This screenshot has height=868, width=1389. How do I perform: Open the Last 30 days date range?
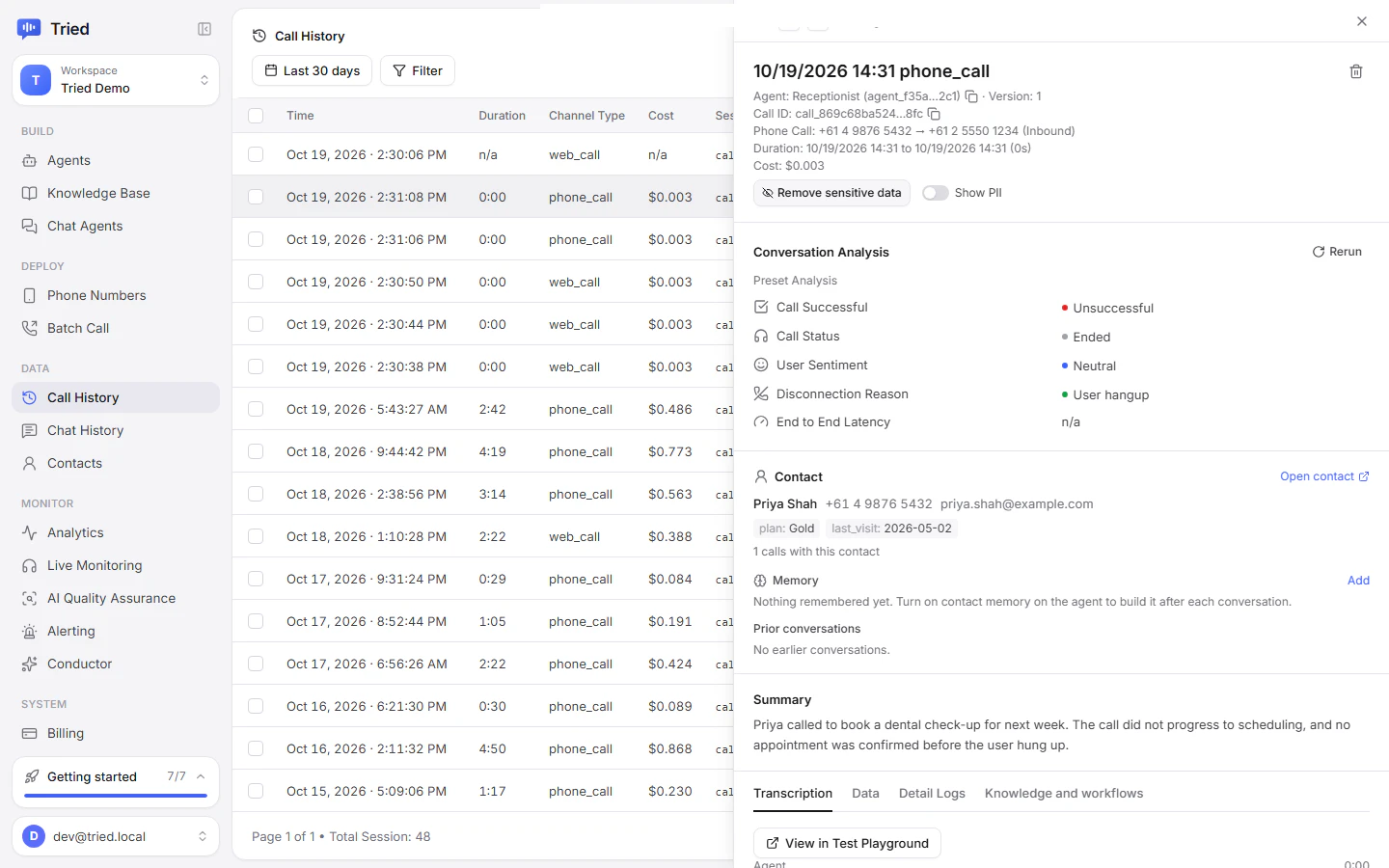[312, 70]
